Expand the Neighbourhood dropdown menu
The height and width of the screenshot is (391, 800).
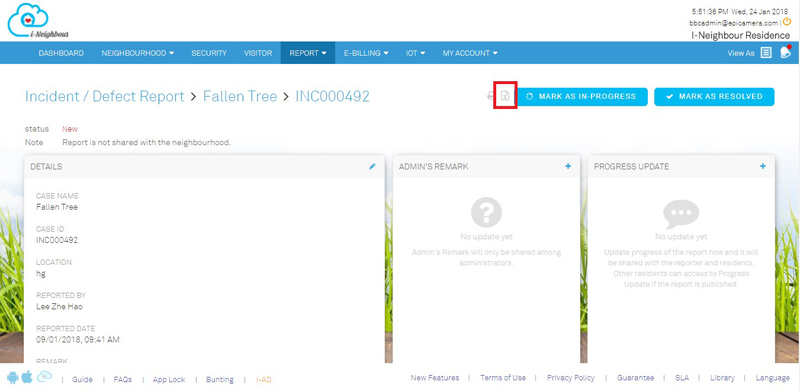click(x=138, y=53)
